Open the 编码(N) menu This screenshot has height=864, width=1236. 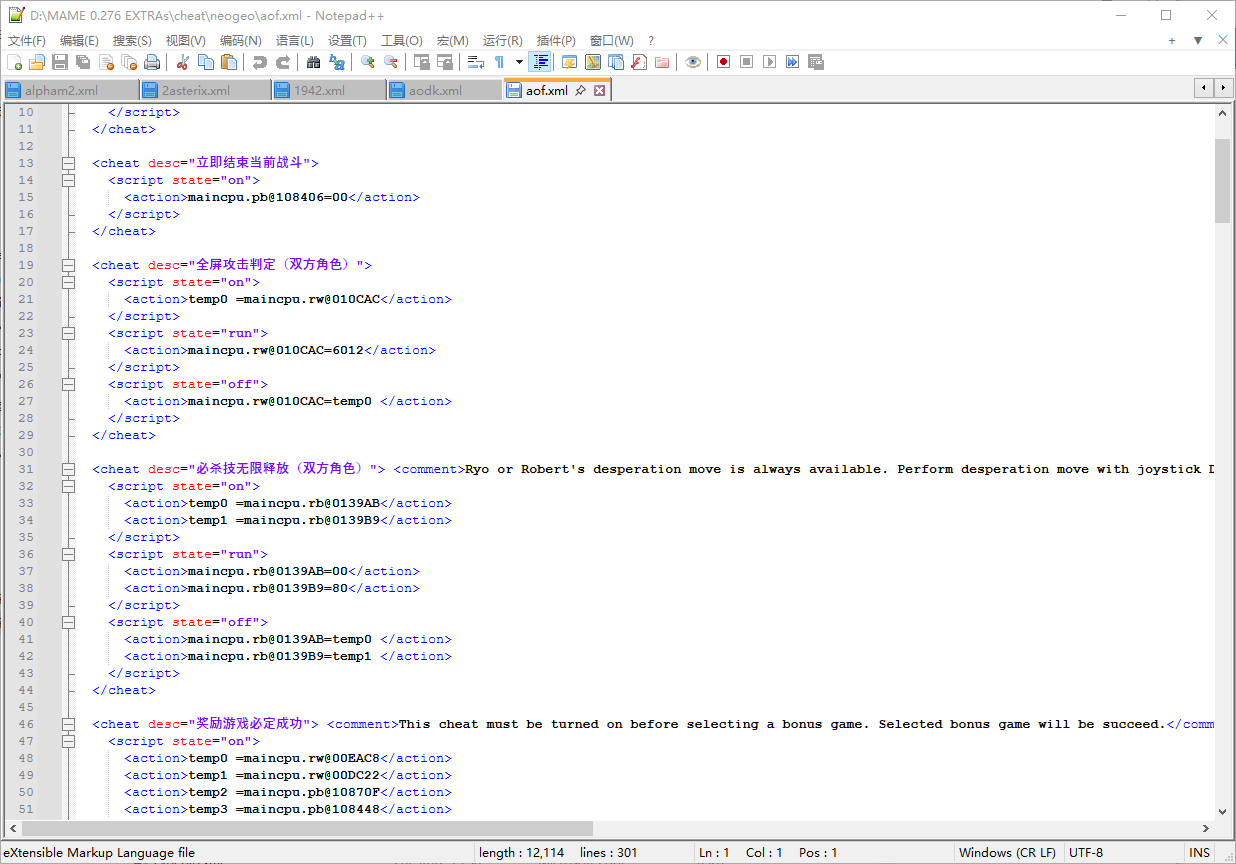240,41
